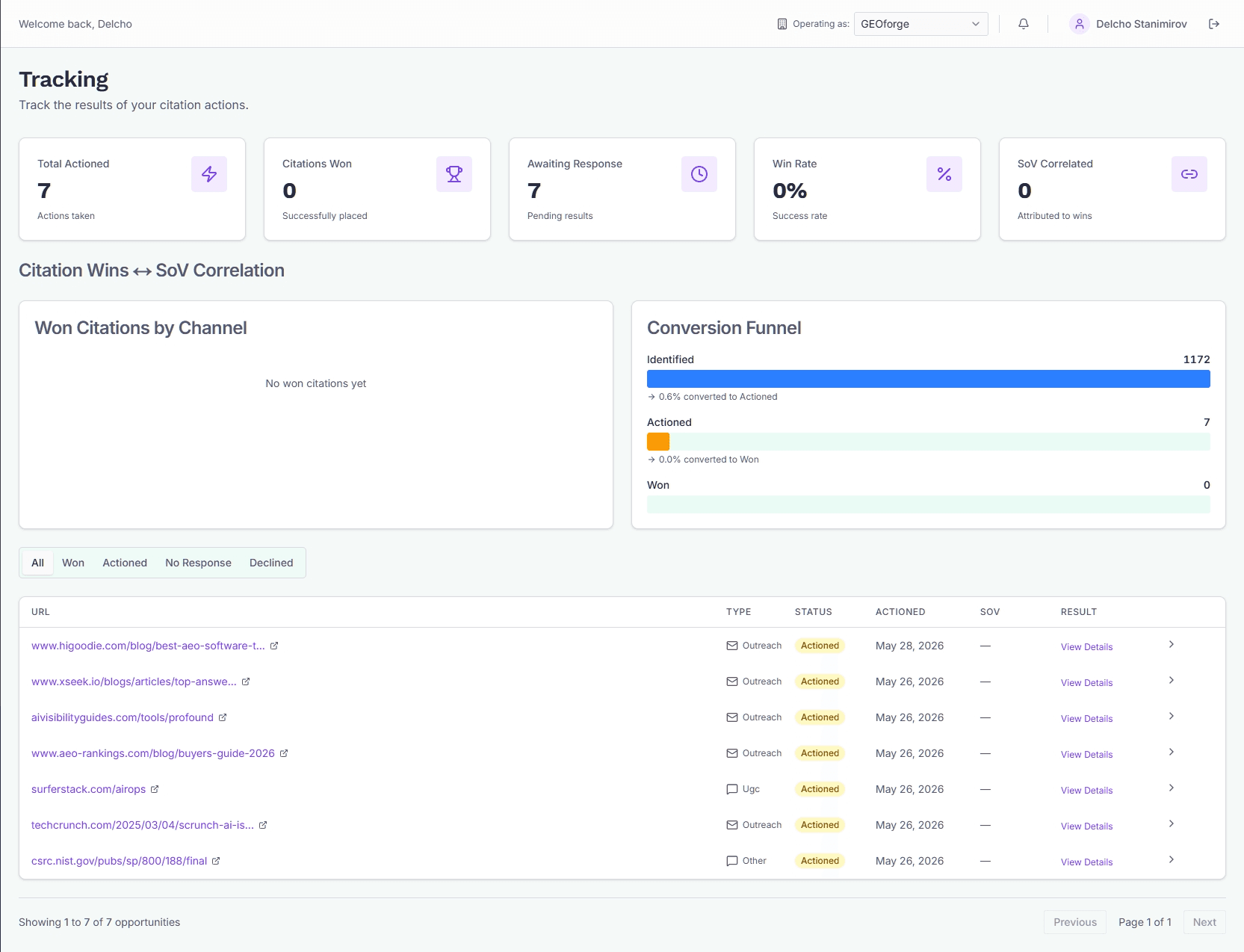This screenshot has height=952, width=1244.
Task: Click "Showing 1 to 7 of 7 opportunities" text
Action: (x=99, y=922)
